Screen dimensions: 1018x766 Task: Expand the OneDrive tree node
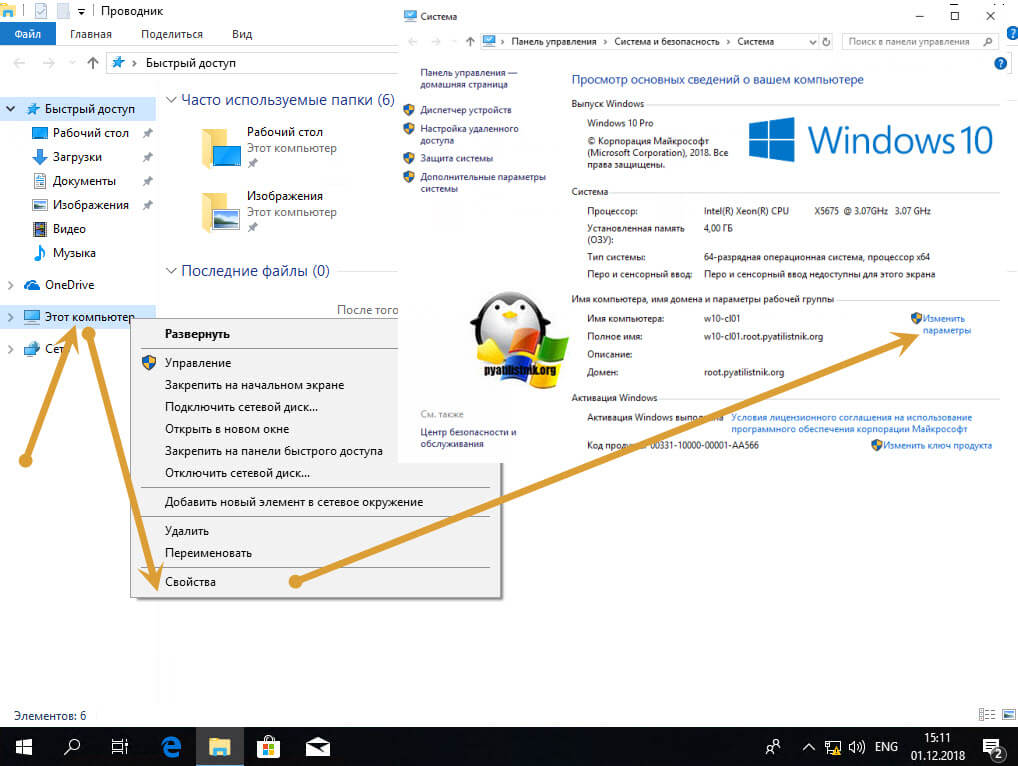10,285
